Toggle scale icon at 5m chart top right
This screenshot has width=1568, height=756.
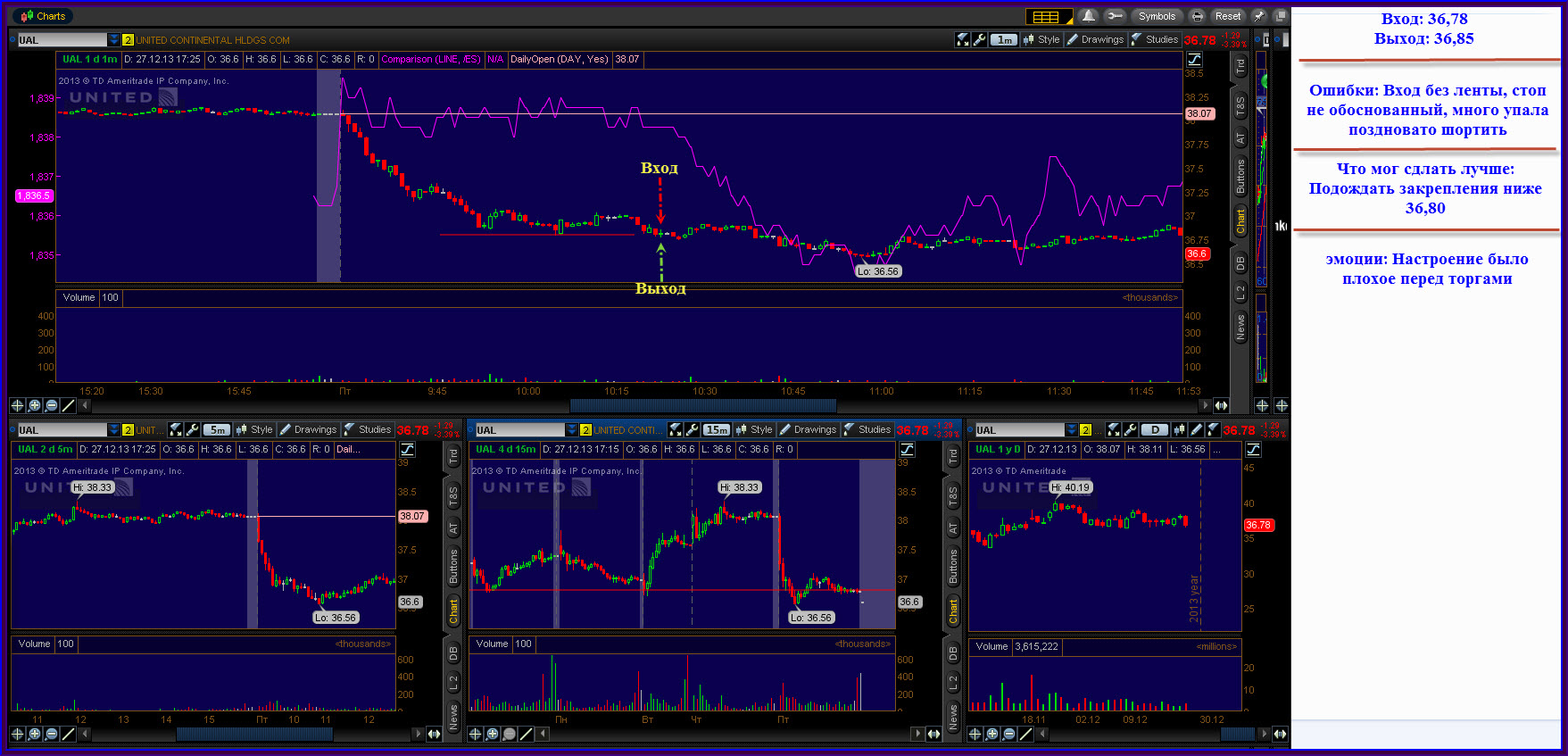click(x=407, y=450)
